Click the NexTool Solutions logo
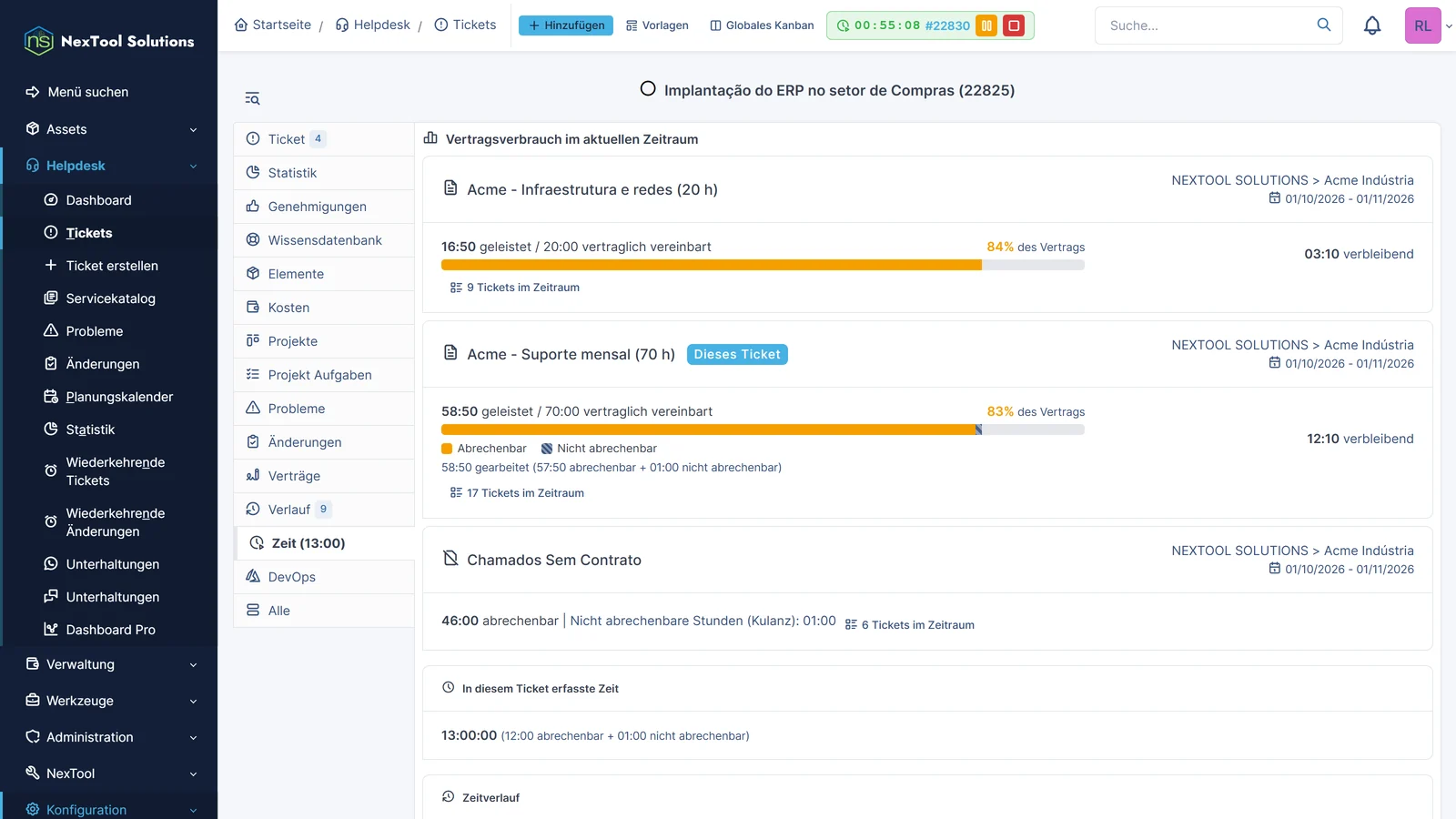1456x819 pixels. coord(109,41)
